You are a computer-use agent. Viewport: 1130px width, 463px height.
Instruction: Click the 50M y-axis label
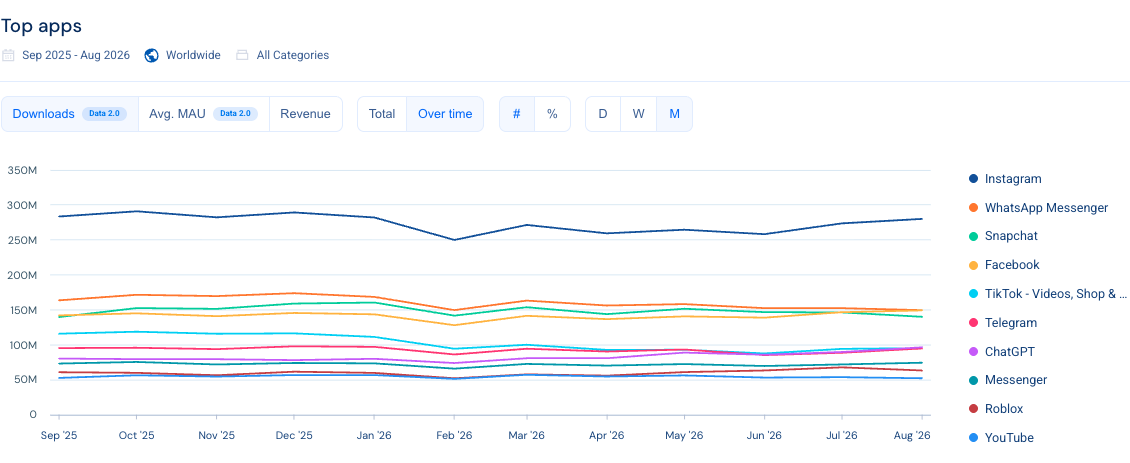click(x=25, y=379)
